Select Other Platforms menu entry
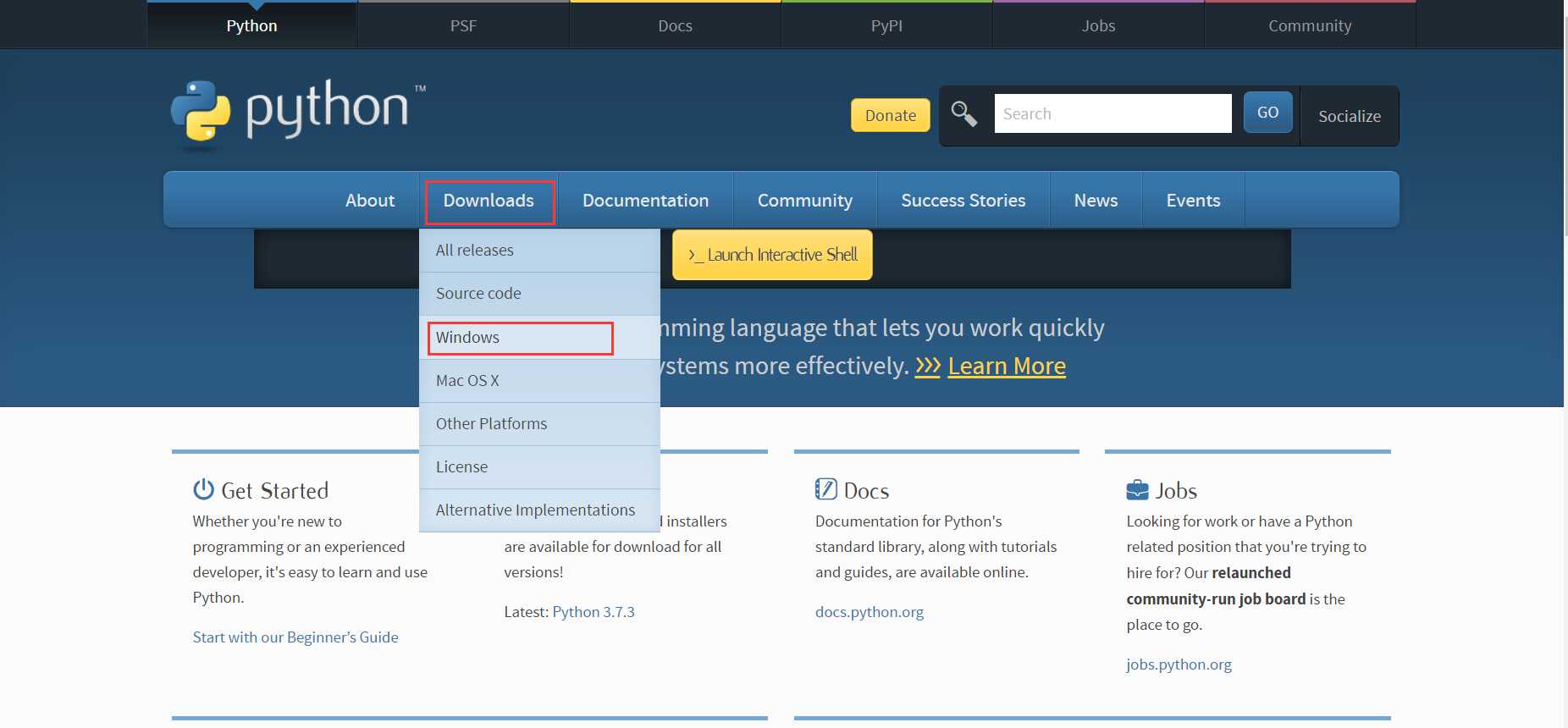 (x=539, y=424)
